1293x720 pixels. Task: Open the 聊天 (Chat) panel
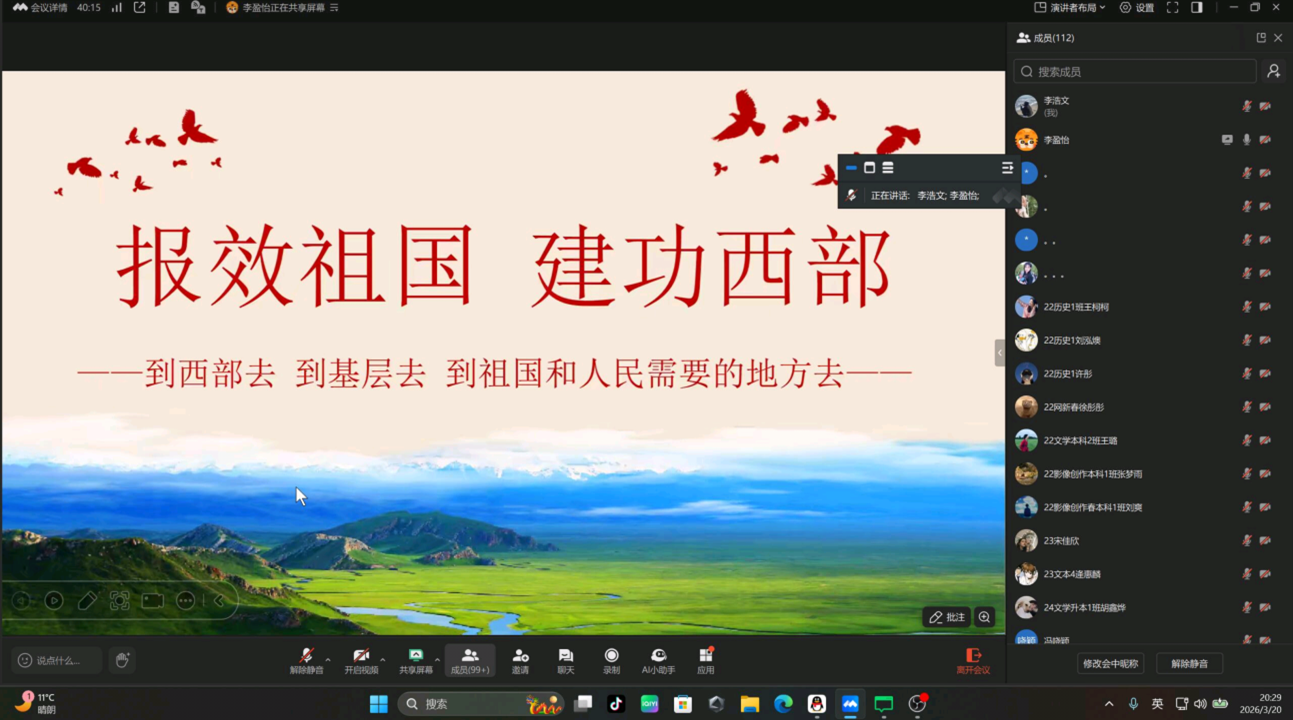pyautogui.click(x=565, y=660)
